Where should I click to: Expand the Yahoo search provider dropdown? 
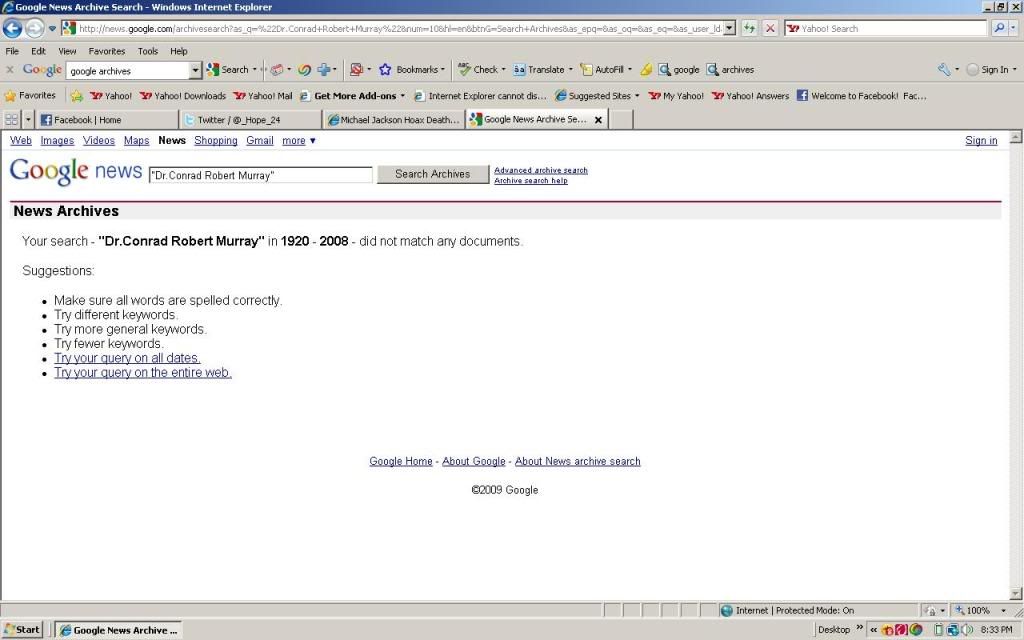click(x=1013, y=28)
